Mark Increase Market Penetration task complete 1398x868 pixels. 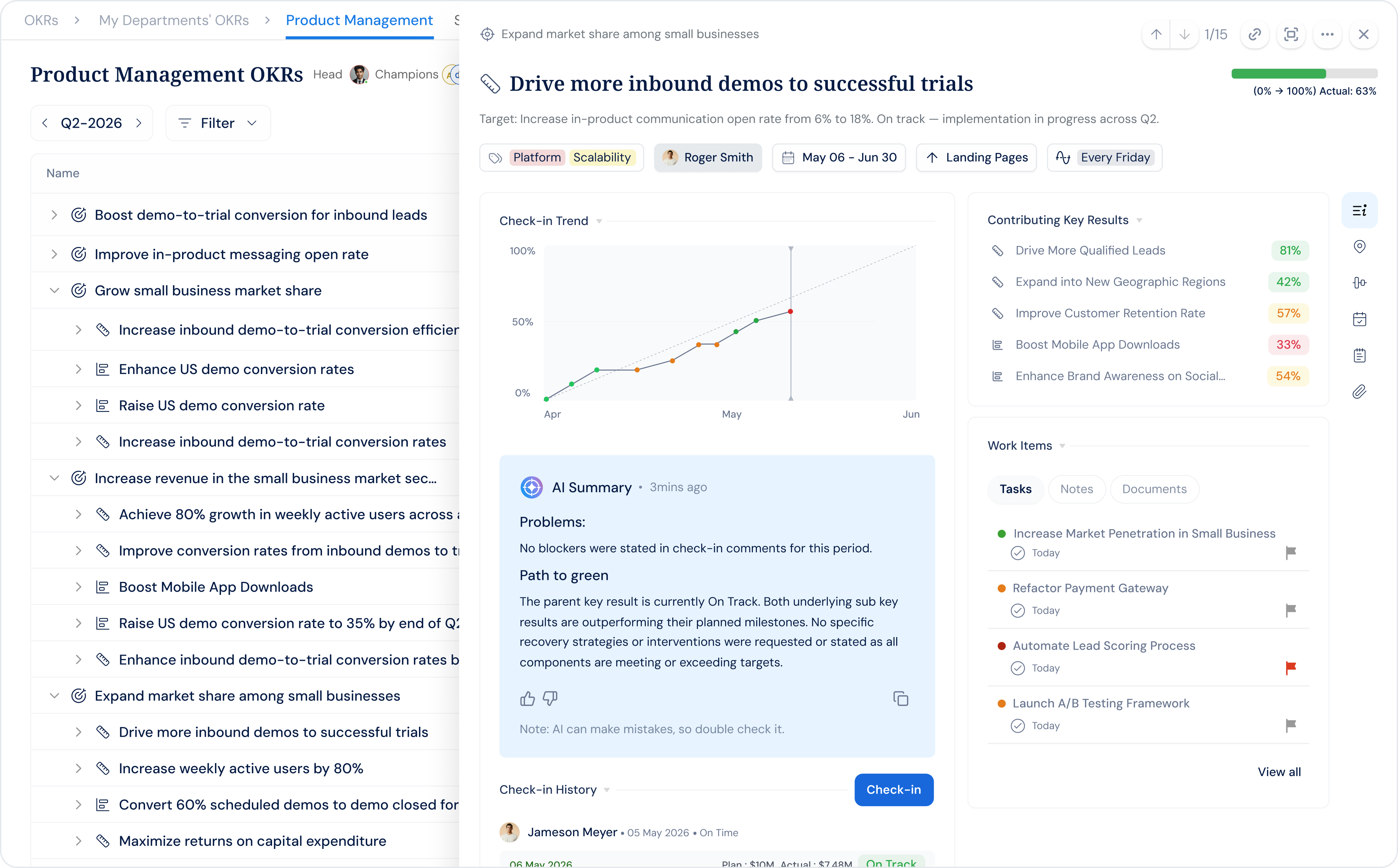pos(1017,553)
